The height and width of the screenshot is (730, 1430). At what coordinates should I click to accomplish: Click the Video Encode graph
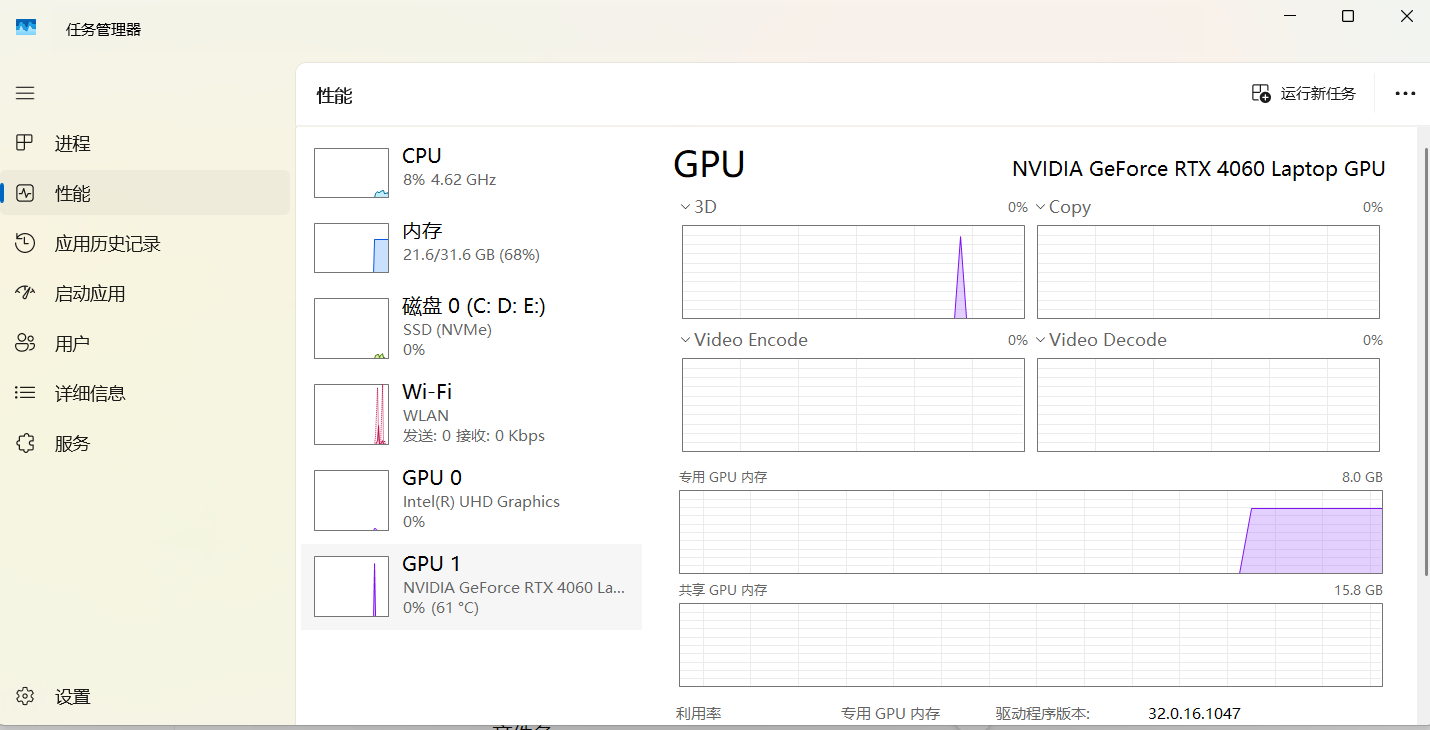point(853,405)
